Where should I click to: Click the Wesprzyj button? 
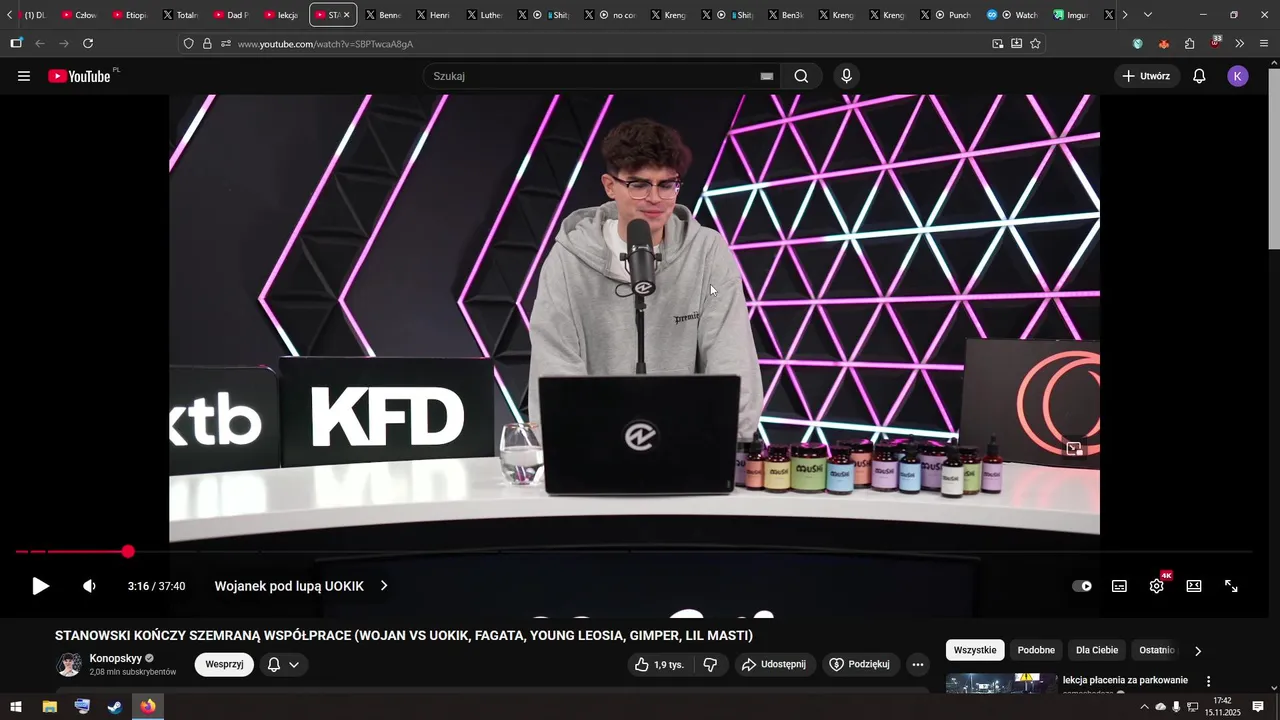click(224, 665)
